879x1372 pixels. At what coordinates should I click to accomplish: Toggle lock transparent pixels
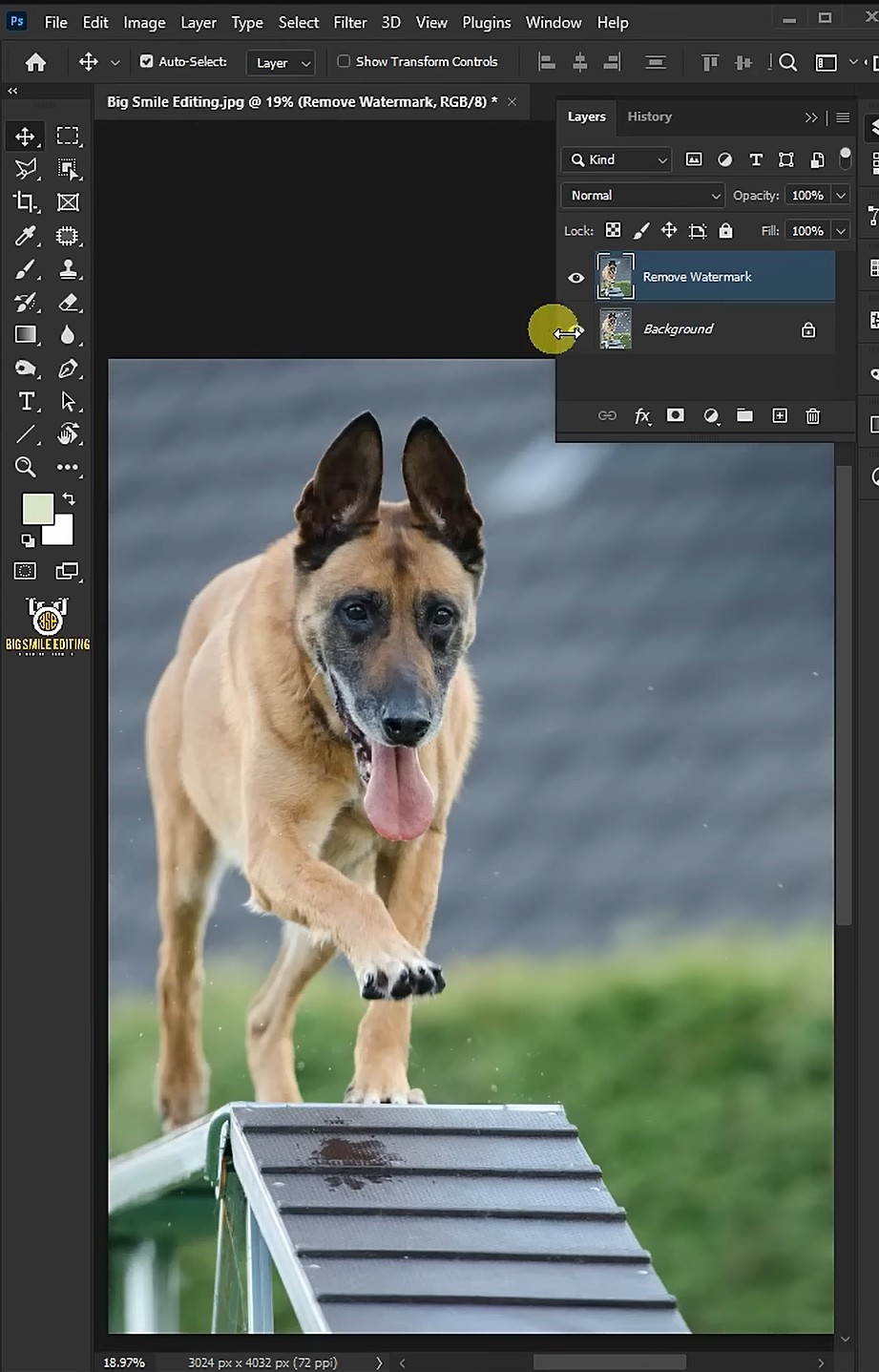tap(614, 230)
